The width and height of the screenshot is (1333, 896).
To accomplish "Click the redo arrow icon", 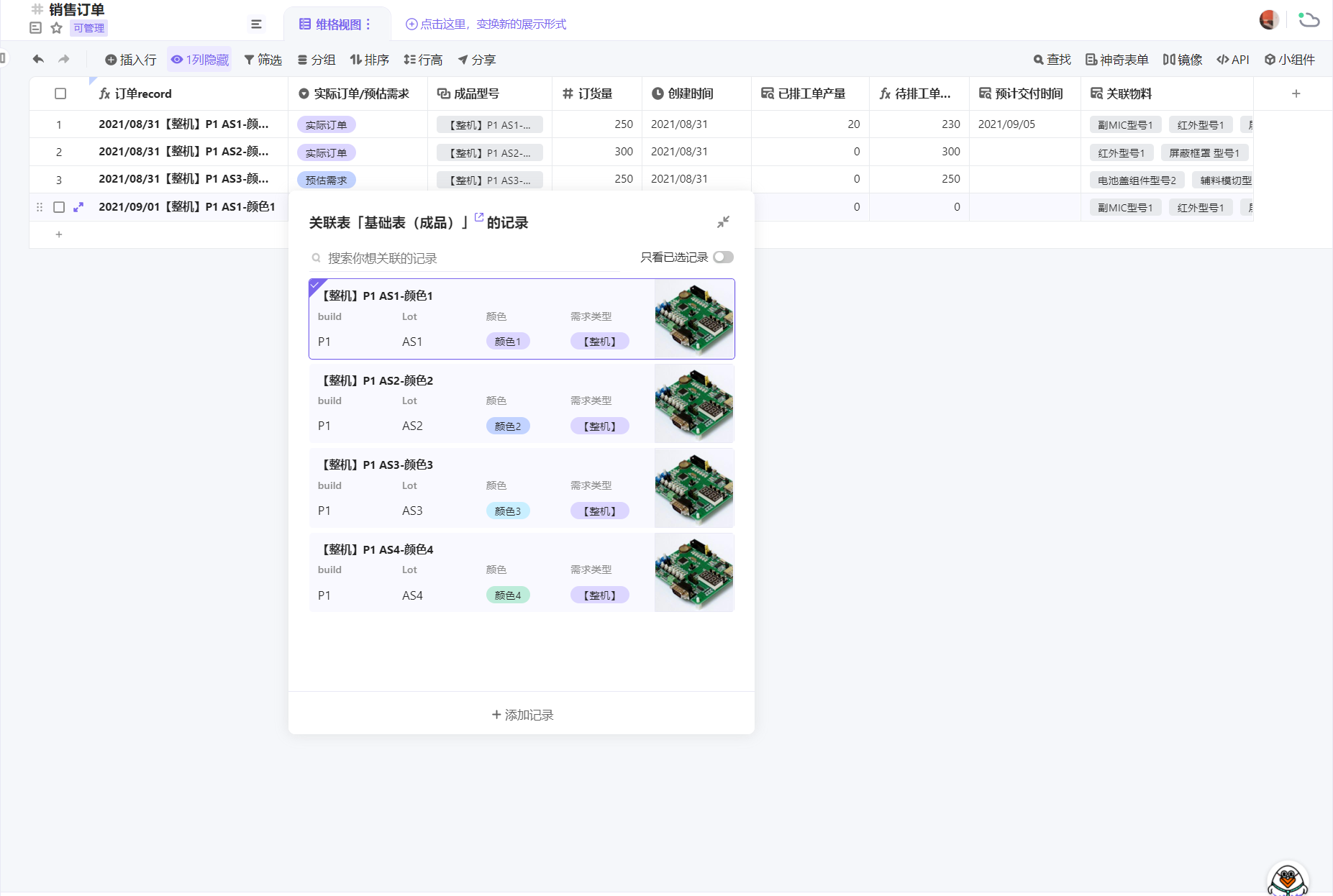I will click(64, 59).
